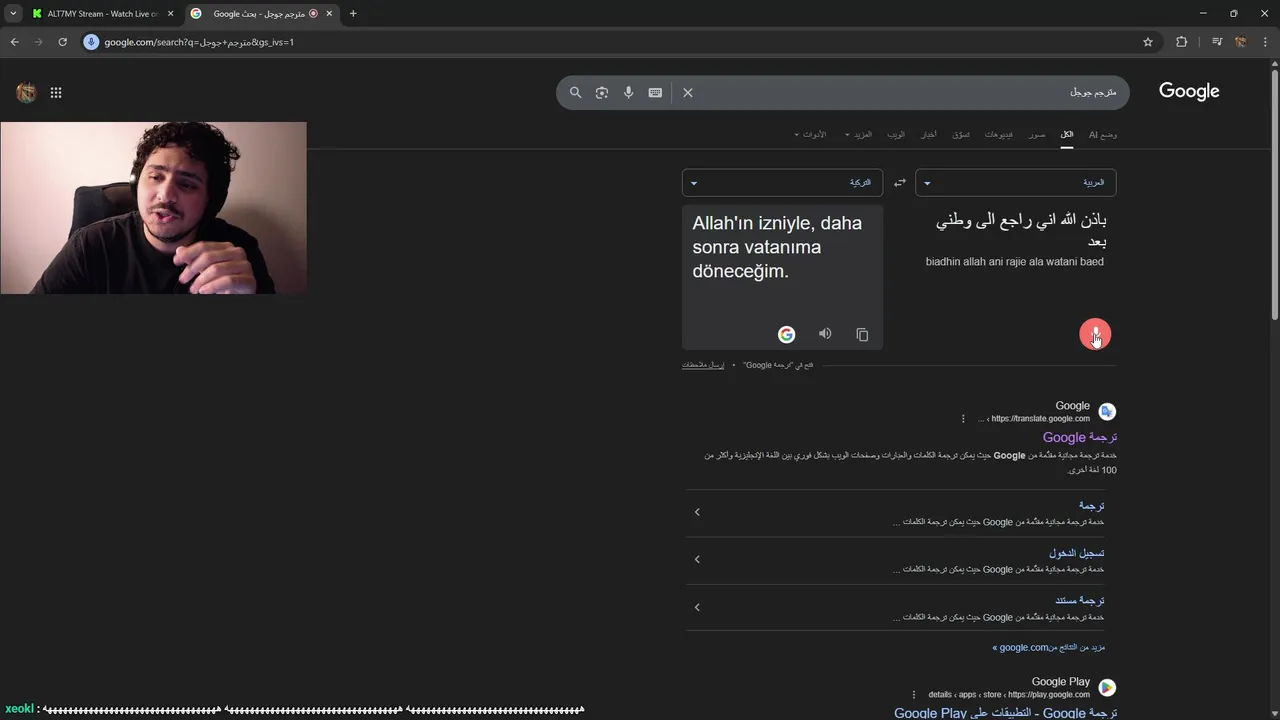Open more options for the Google Play result
The width and height of the screenshot is (1280, 720).
click(x=913, y=695)
